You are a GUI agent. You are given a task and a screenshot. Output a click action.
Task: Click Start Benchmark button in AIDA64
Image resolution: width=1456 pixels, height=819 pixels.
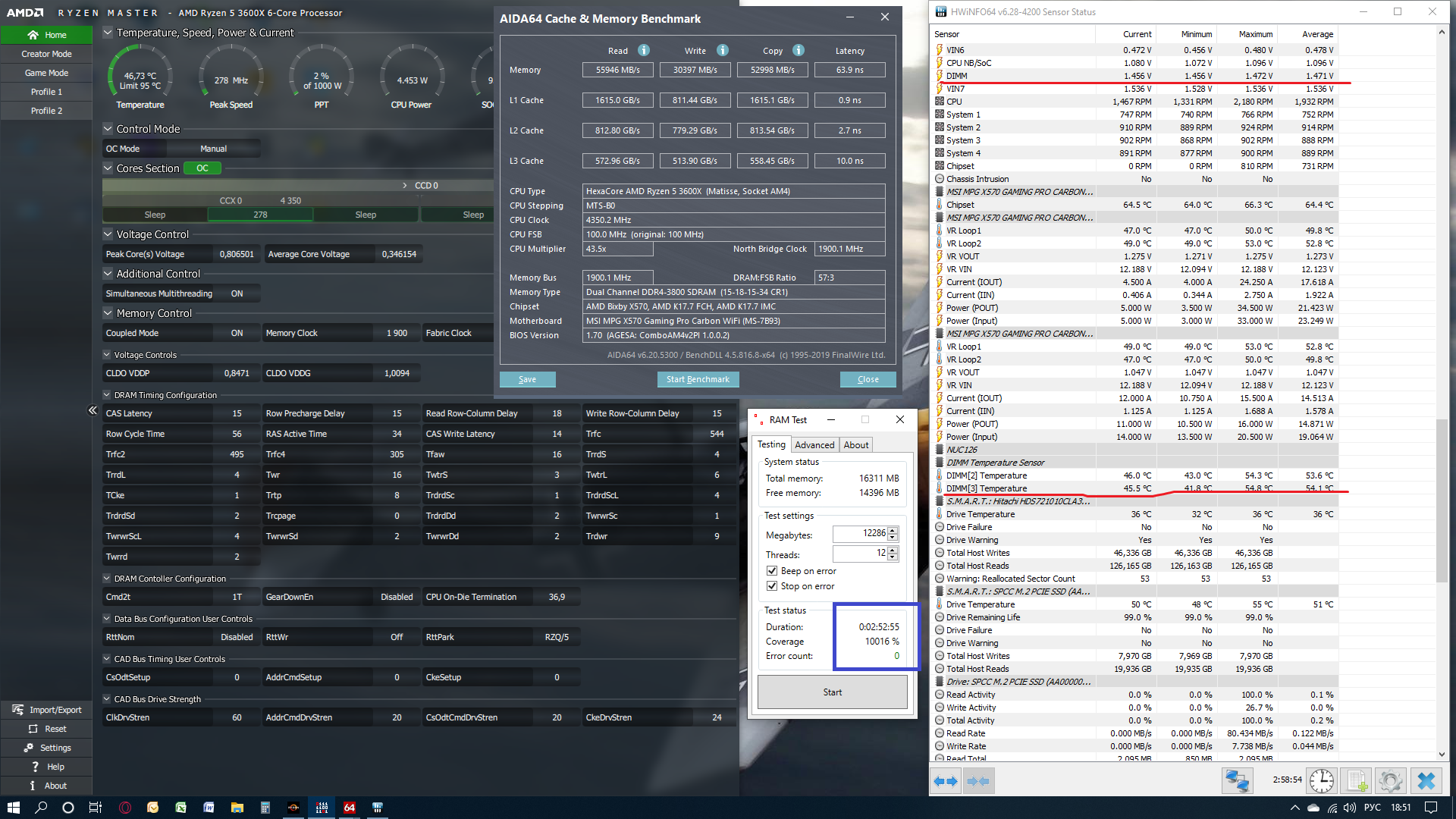pyautogui.click(x=698, y=379)
